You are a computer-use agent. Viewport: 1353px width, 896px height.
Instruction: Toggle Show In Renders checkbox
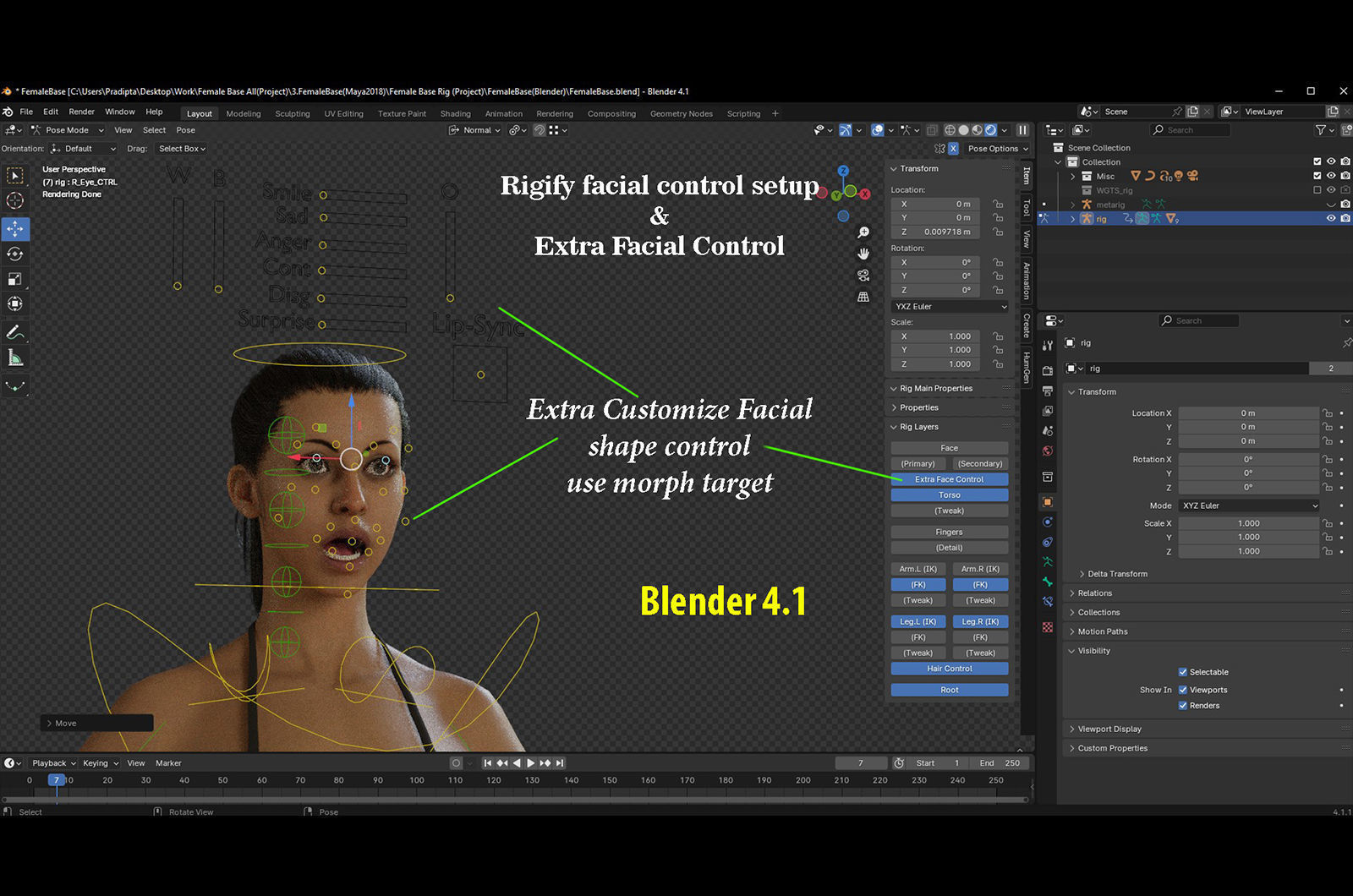coord(1183,706)
